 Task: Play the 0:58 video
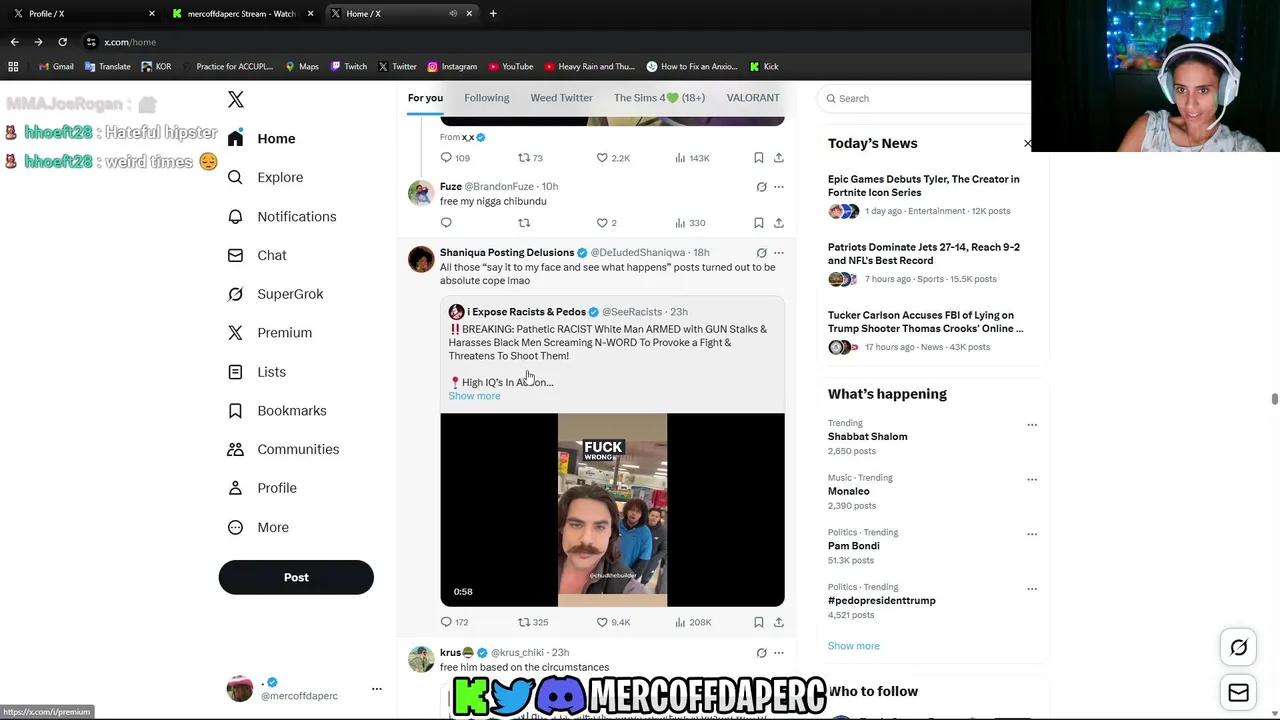[612, 510]
